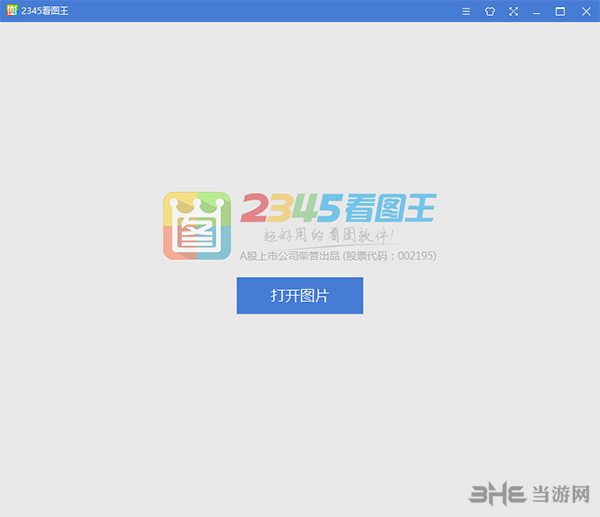
Task: Open the skin (shirt) icon
Action: (489, 11)
